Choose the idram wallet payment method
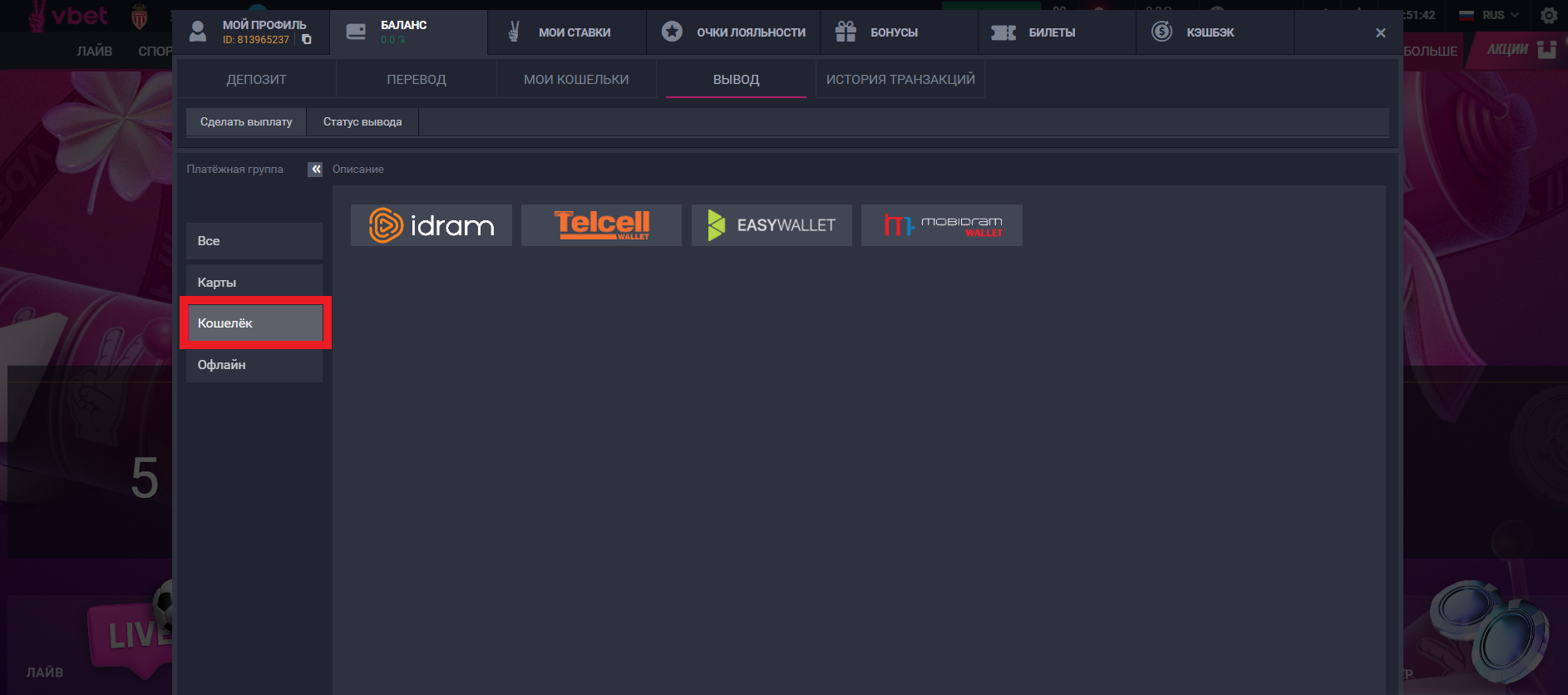The height and width of the screenshot is (695, 1568). point(431,225)
